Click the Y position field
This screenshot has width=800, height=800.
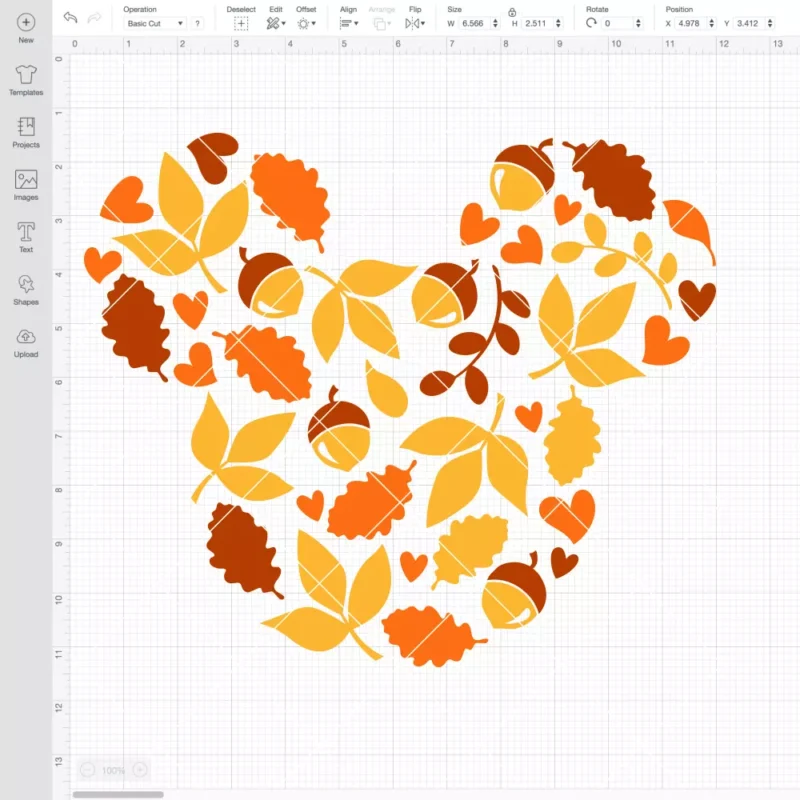(749, 23)
